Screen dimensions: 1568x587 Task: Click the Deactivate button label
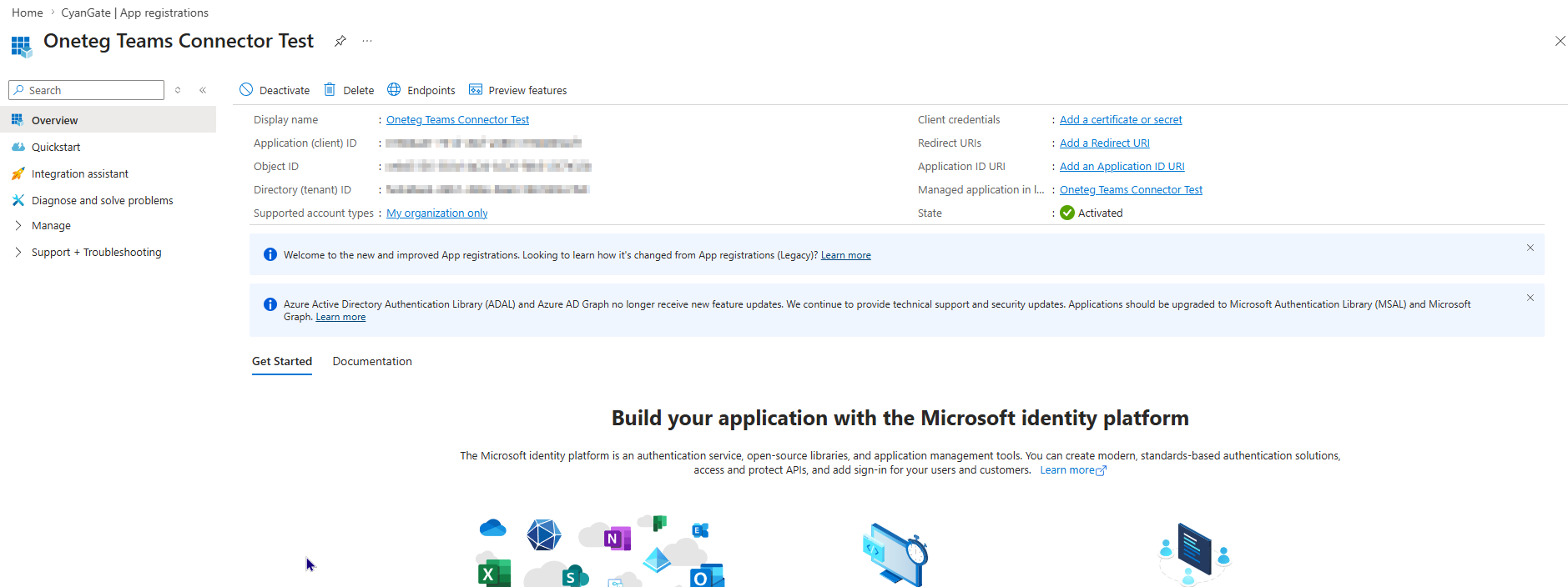coord(285,90)
